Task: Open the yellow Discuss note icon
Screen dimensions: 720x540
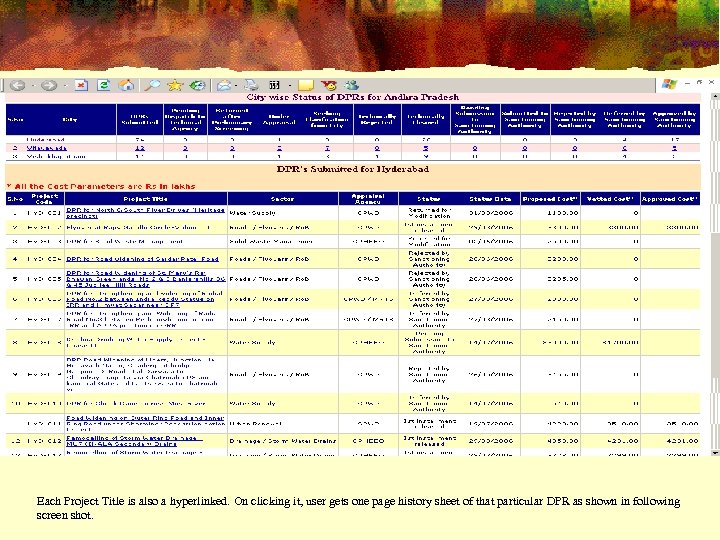Action: click(306, 85)
